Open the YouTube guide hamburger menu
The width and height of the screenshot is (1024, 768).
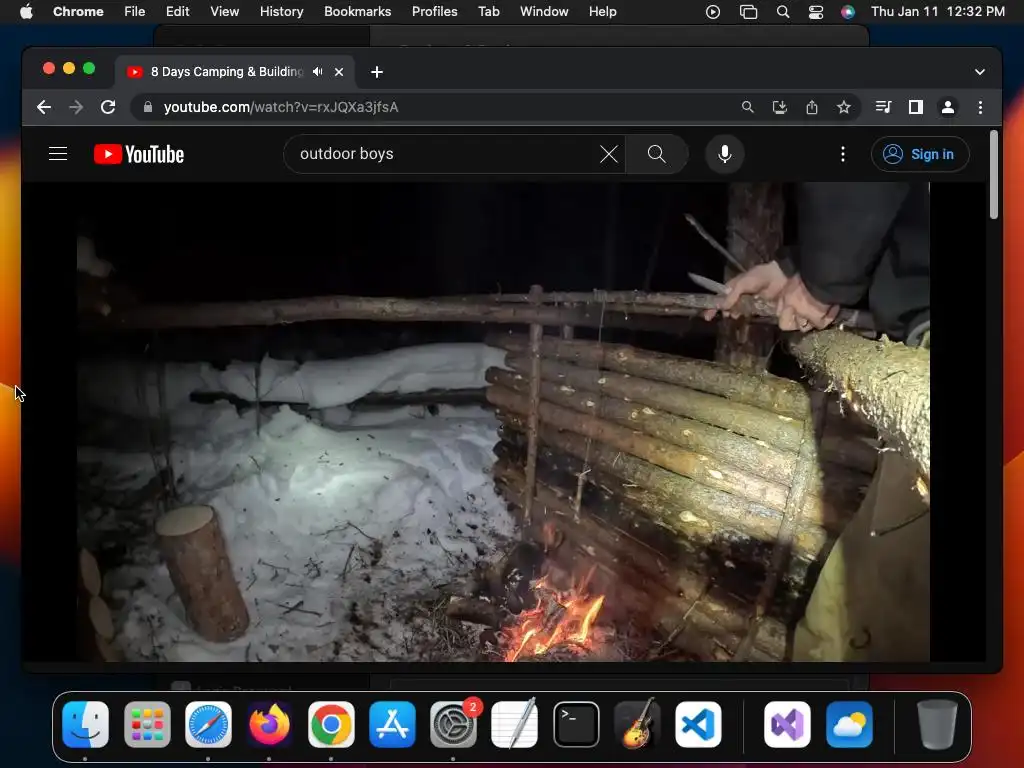pos(58,154)
